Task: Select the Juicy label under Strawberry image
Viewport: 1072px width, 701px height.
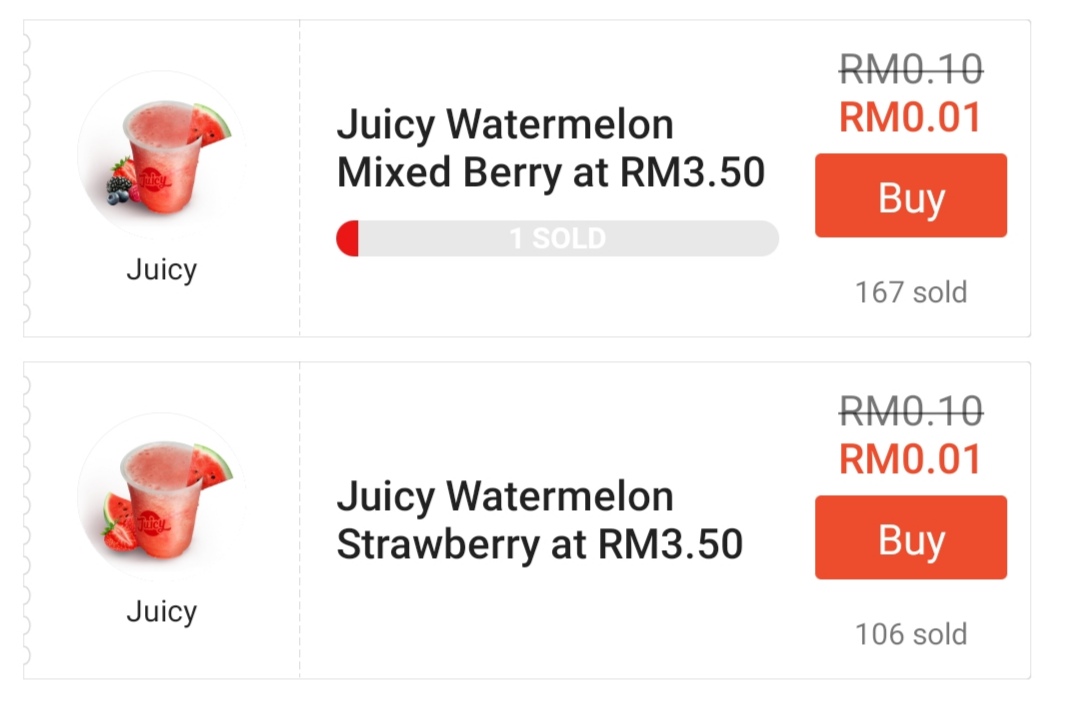Action: [x=161, y=611]
